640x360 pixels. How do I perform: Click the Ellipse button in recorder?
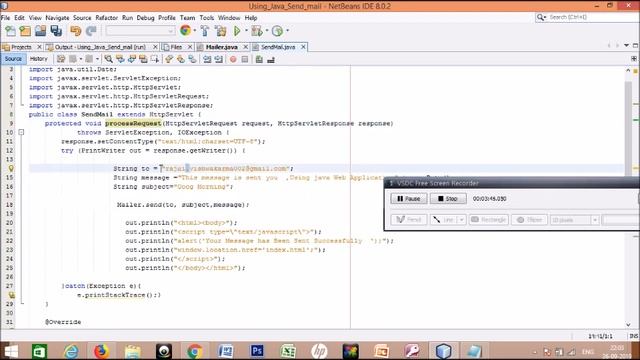click(x=529, y=220)
